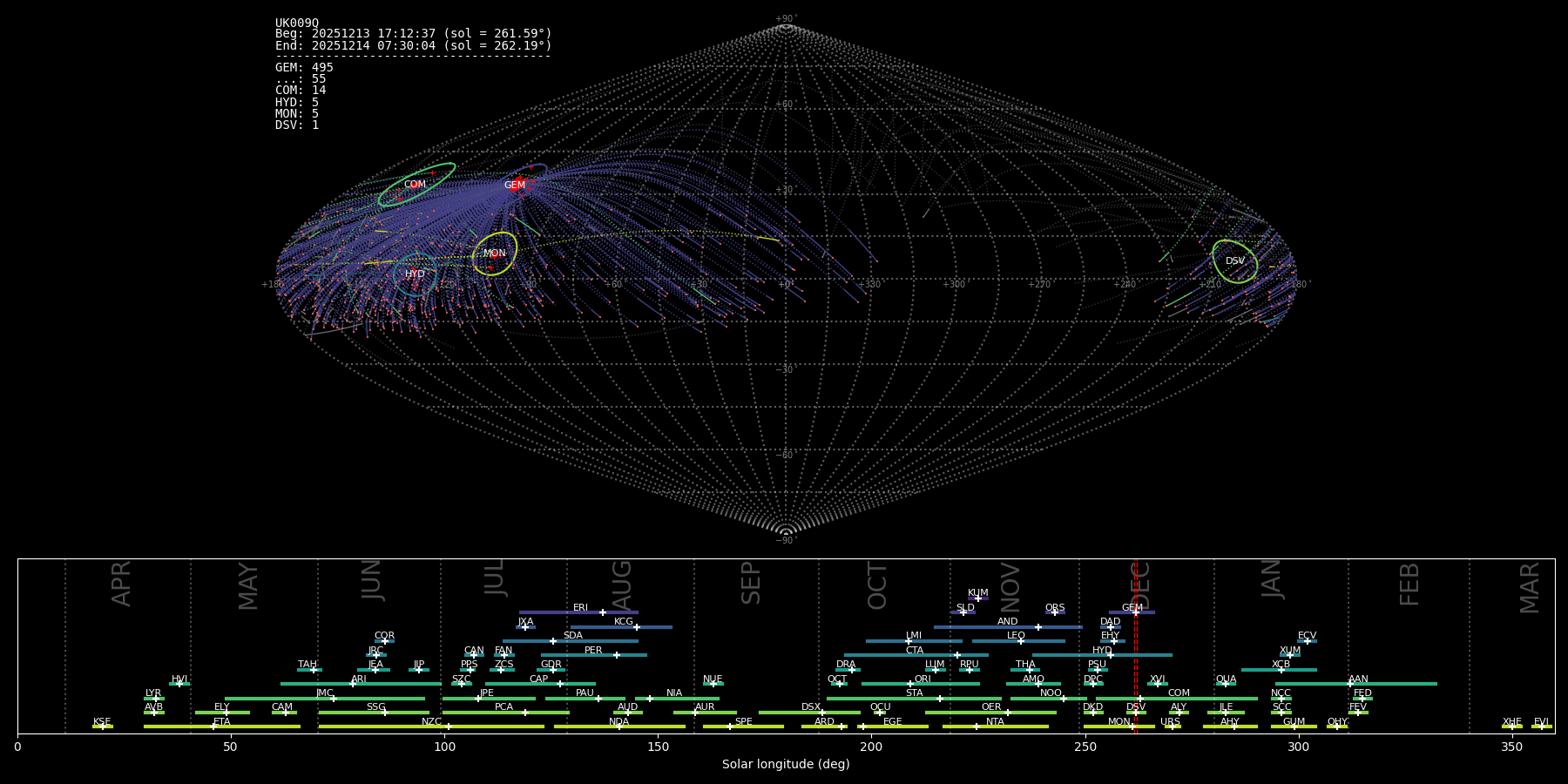Click the NDA shower bar in the timeline
This screenshot has width=1568, height=784.
tap(619, 727)
